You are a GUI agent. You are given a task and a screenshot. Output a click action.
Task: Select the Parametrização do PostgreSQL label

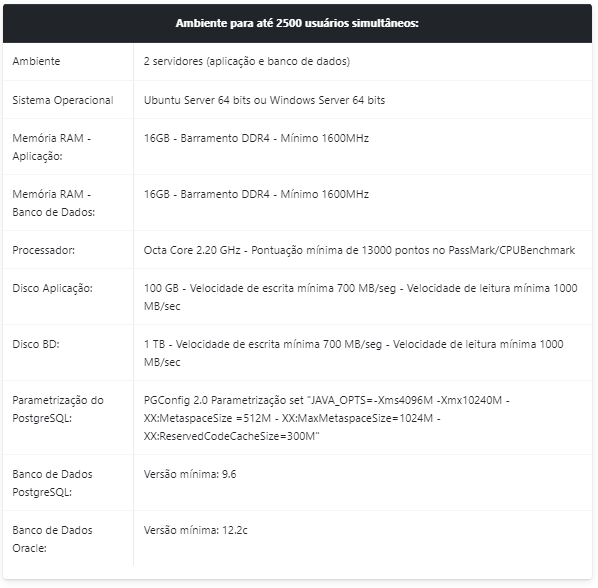point(58,409)
